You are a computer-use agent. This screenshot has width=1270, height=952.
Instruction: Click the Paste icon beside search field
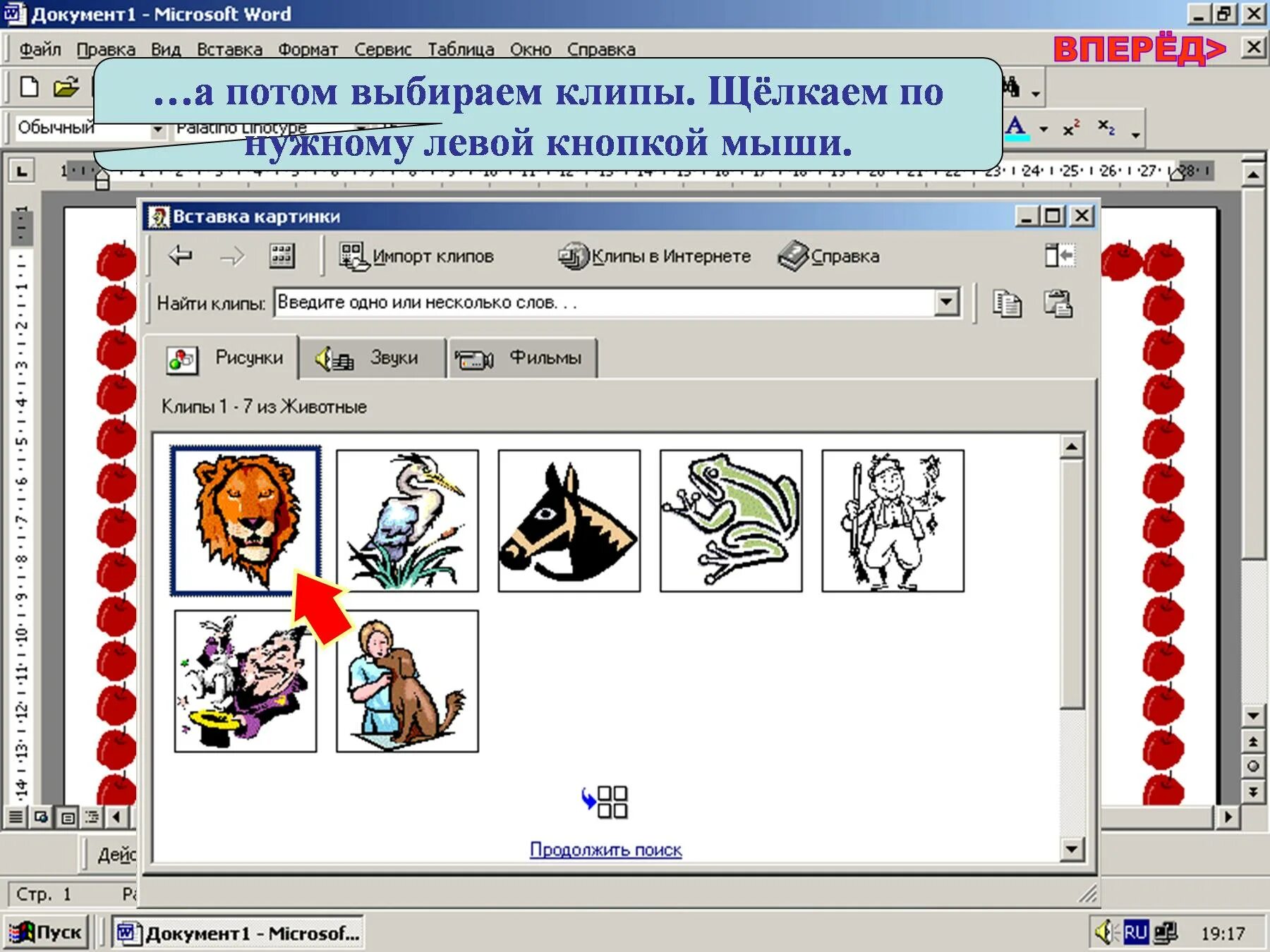[x=1058, y=304]
